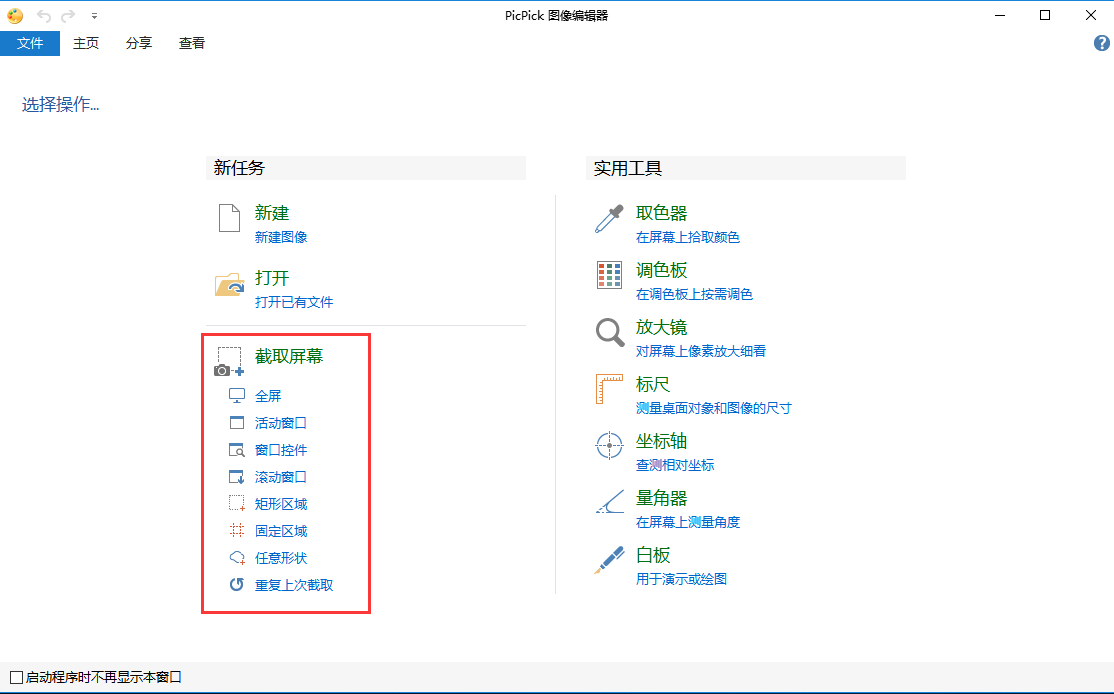Switch to the 查看 tab
The image size is (1114, 694).
tap(191, 43)
